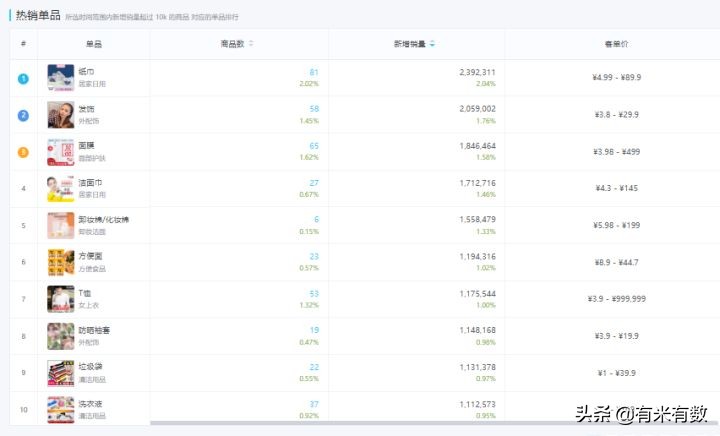Click the 客单价 column header
Image resolution: width=720 pixels, height=436 pixels.
pyautogui.click(x=616, y=44)
